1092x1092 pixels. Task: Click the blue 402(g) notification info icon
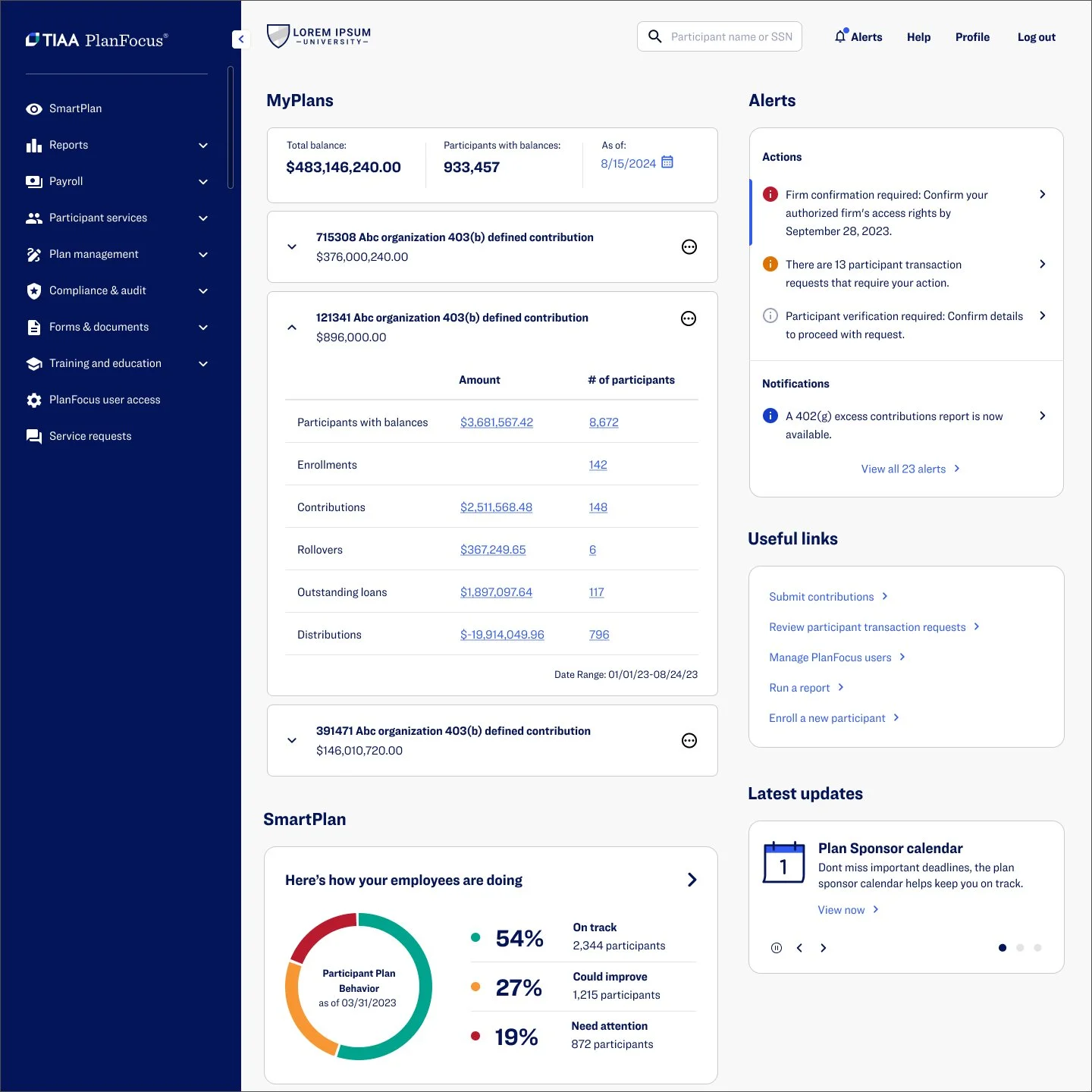pyautogui.click(x=770, y=416)
